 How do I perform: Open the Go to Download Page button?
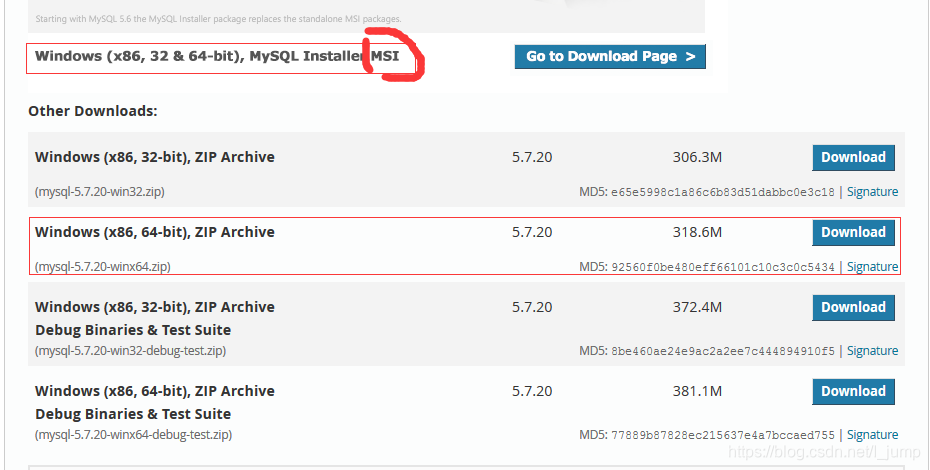pos(610,56)
